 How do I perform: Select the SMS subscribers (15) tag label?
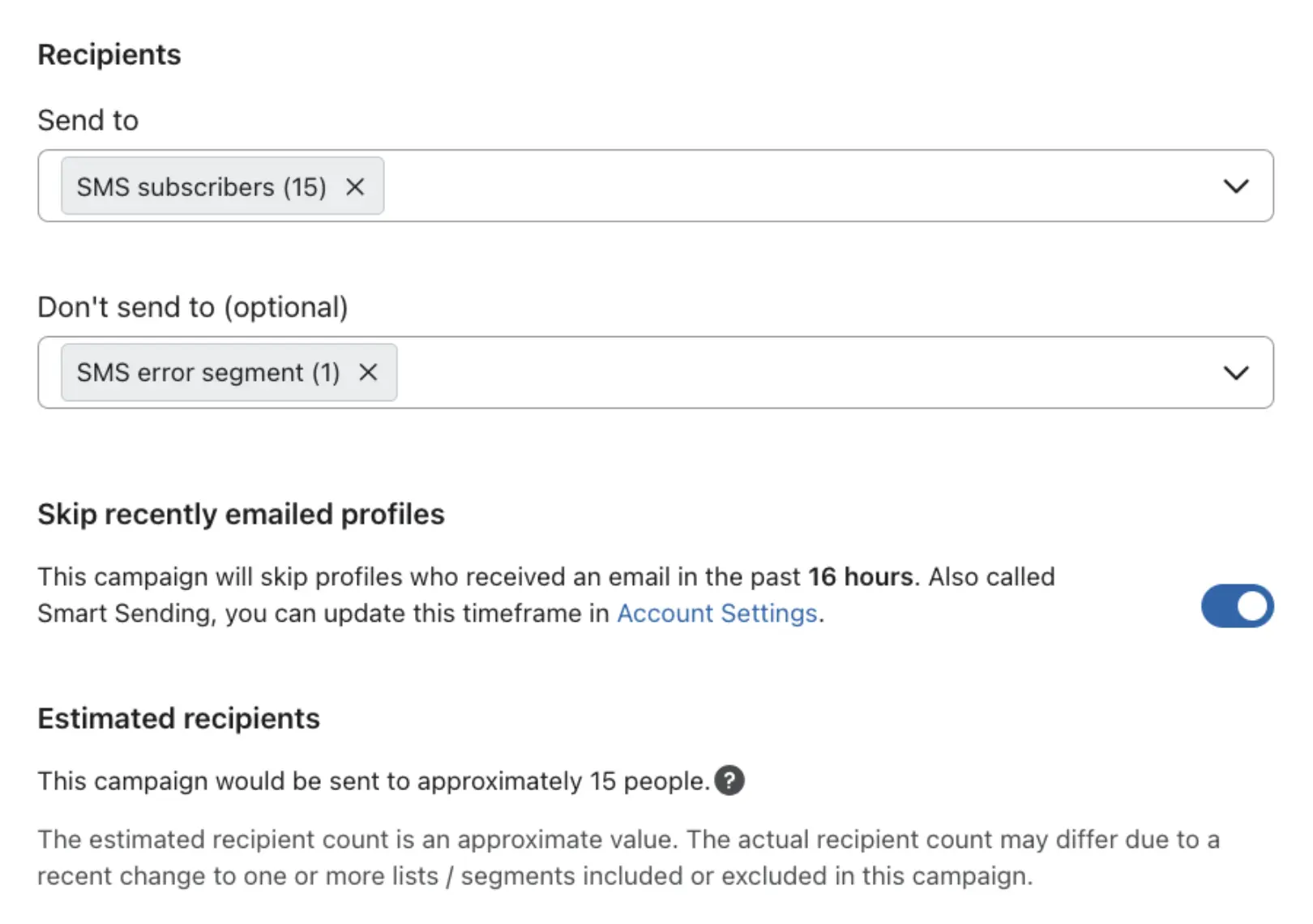(x=201, y=187)
